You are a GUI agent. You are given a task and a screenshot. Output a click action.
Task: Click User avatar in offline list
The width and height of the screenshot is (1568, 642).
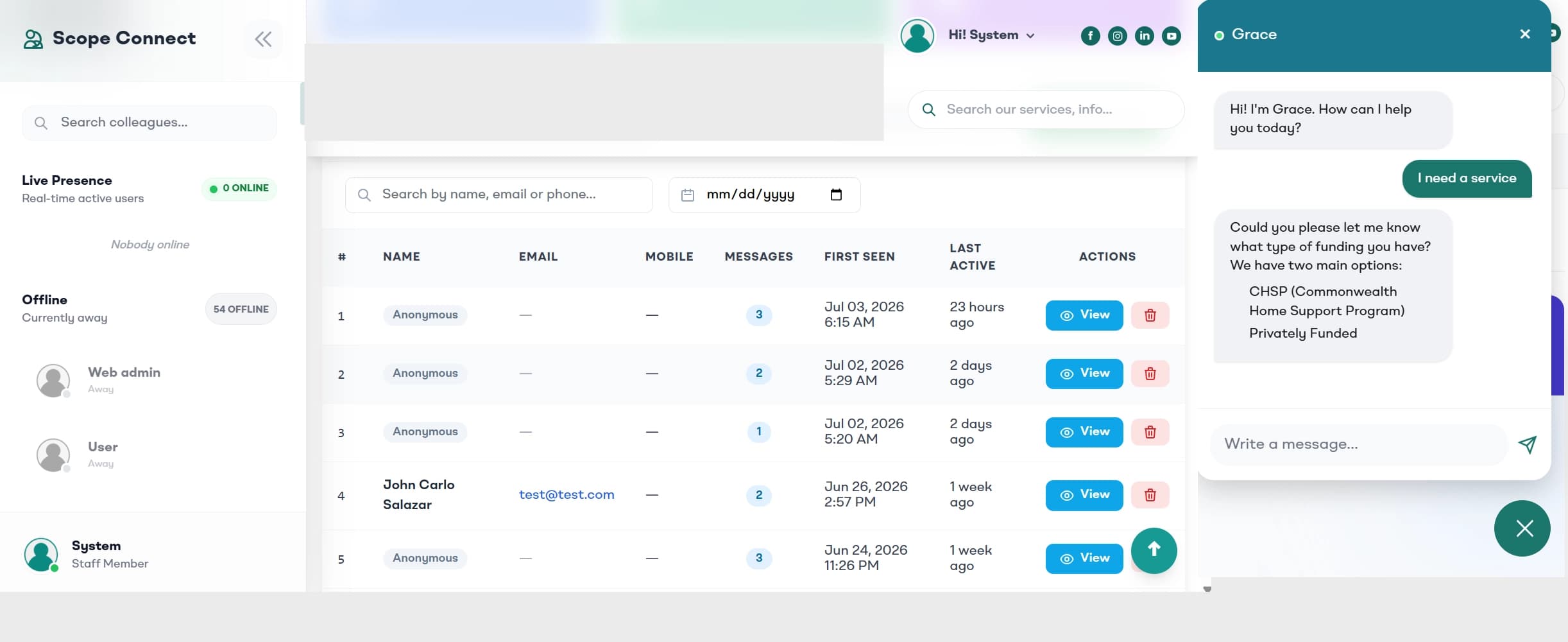coord(53,455)
